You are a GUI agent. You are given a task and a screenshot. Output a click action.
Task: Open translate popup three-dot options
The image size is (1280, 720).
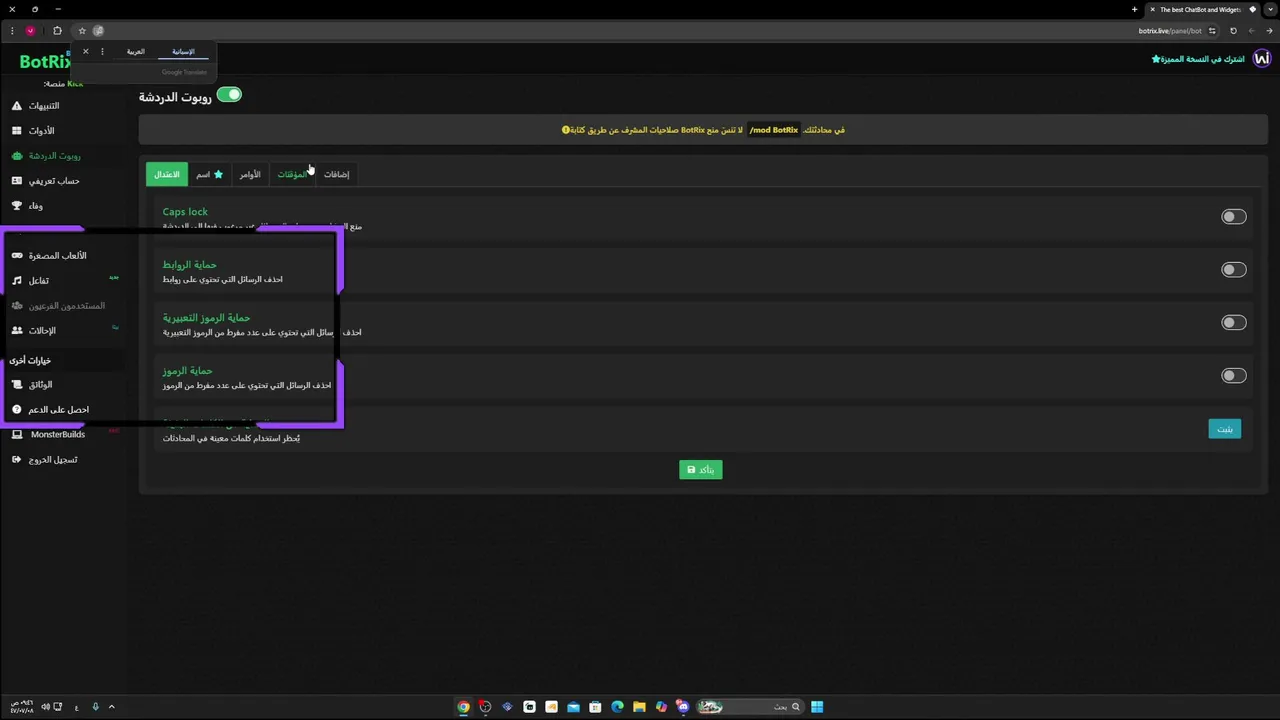102,51
